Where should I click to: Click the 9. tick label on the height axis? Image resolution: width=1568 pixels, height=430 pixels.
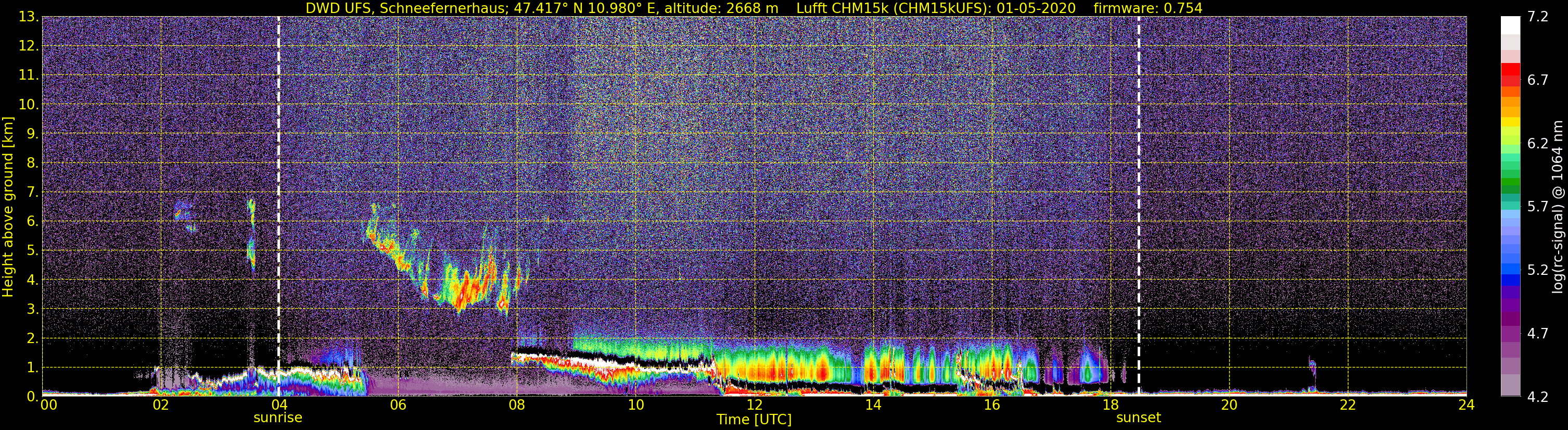coord(32,134)
